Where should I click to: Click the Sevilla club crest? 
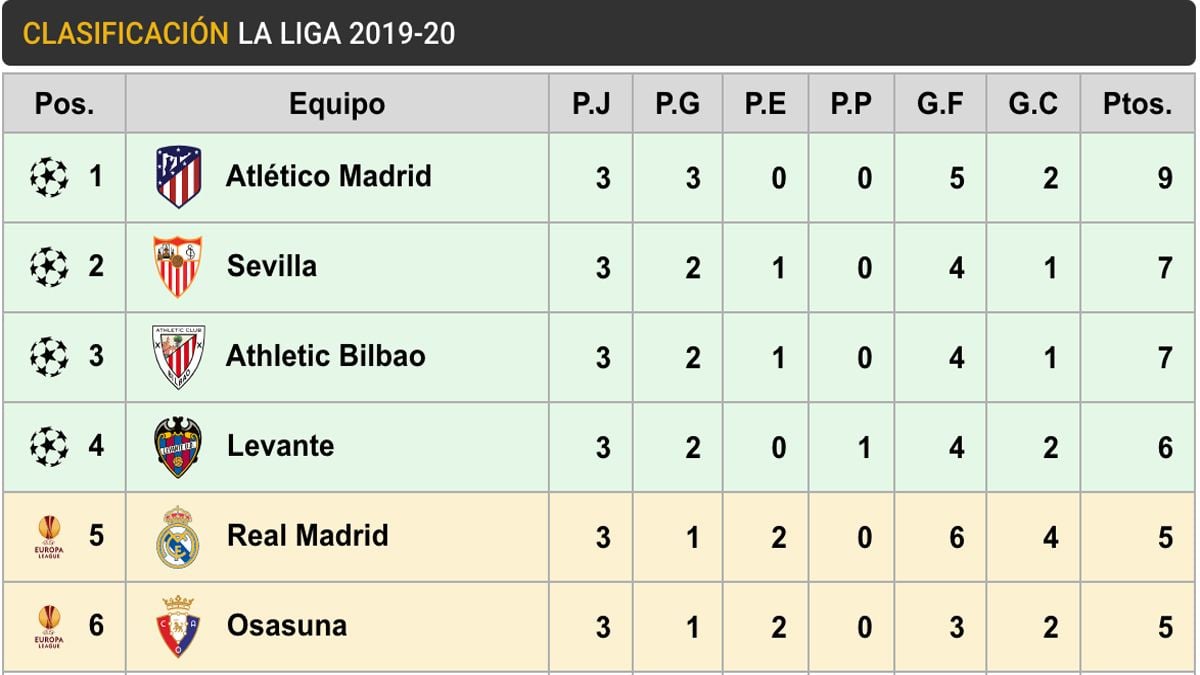click(x=177, y=267)
